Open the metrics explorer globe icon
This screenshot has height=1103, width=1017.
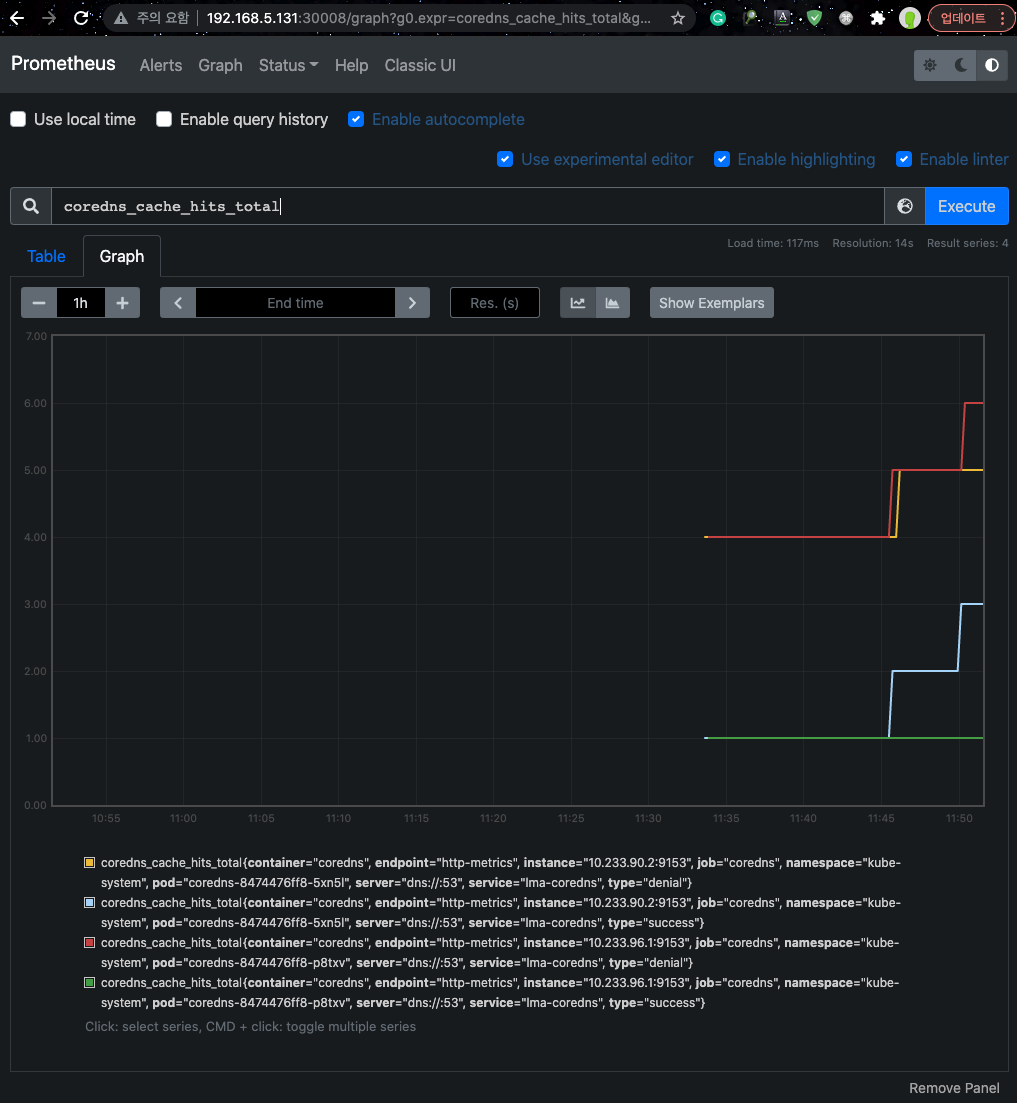[x=904, y=206]
